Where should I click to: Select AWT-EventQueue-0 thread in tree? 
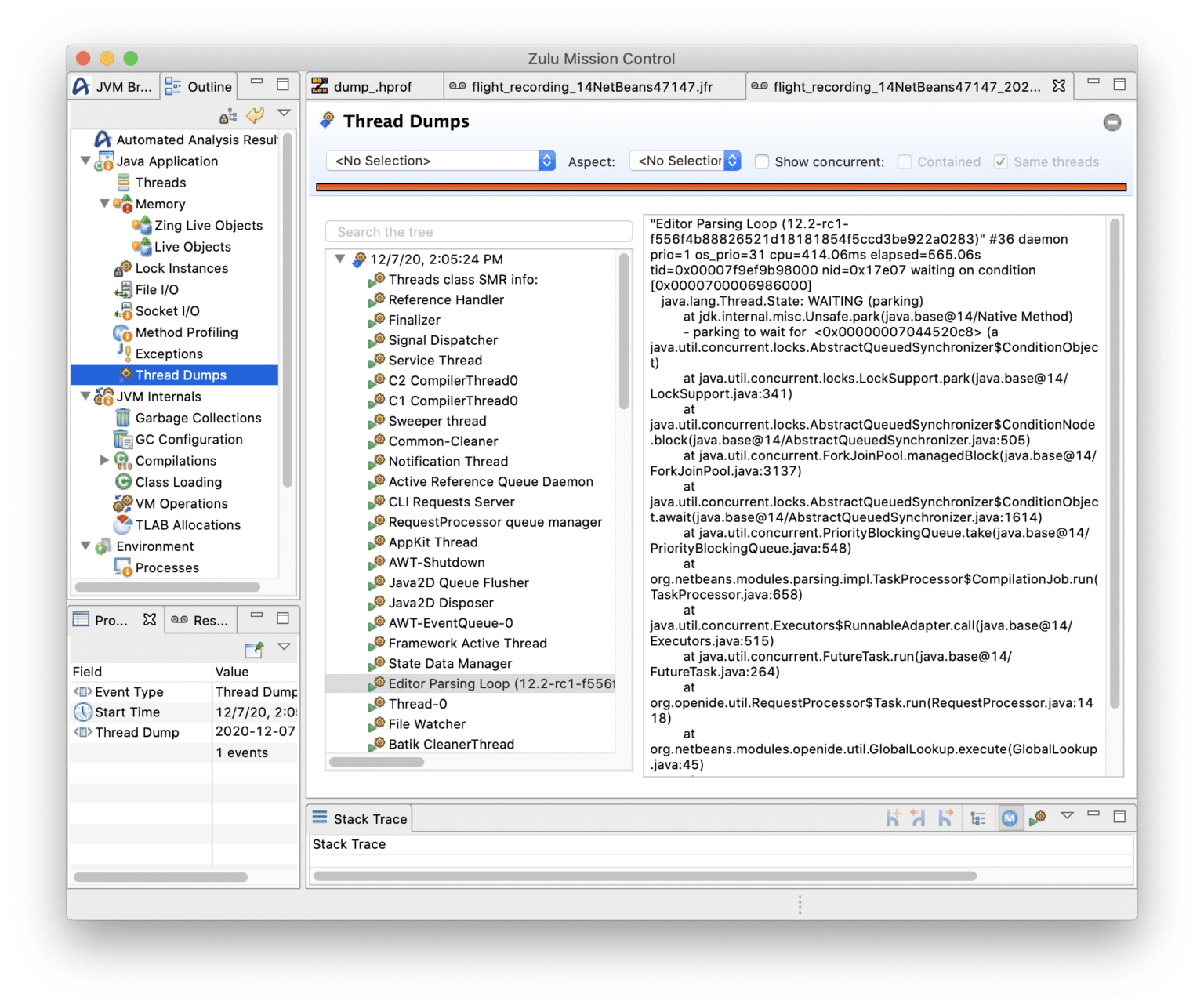point(450,623)
